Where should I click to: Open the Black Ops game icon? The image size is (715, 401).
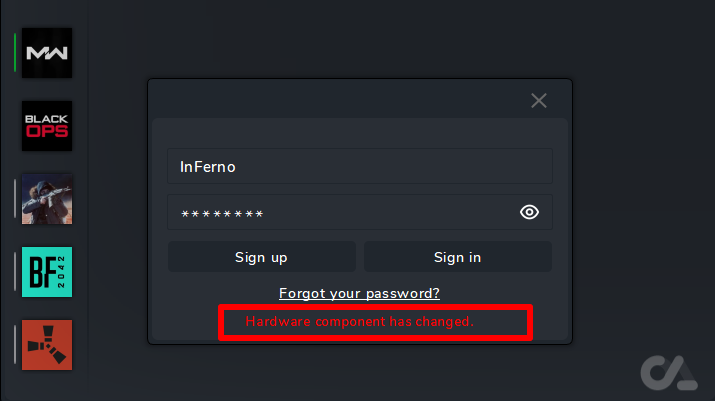click(47, 126)
